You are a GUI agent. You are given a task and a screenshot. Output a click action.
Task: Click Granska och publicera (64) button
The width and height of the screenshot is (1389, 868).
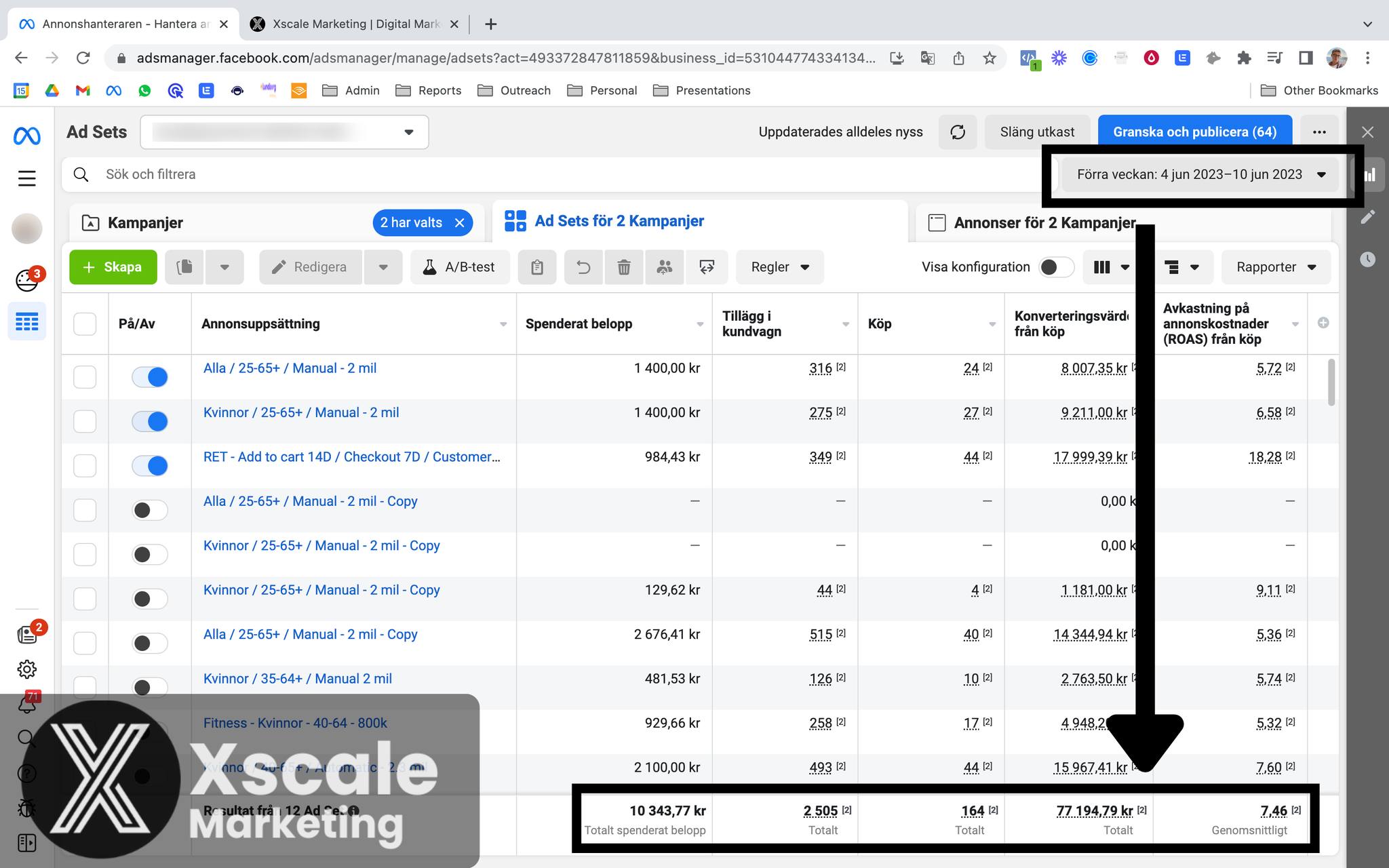[x=1194, y=132]
